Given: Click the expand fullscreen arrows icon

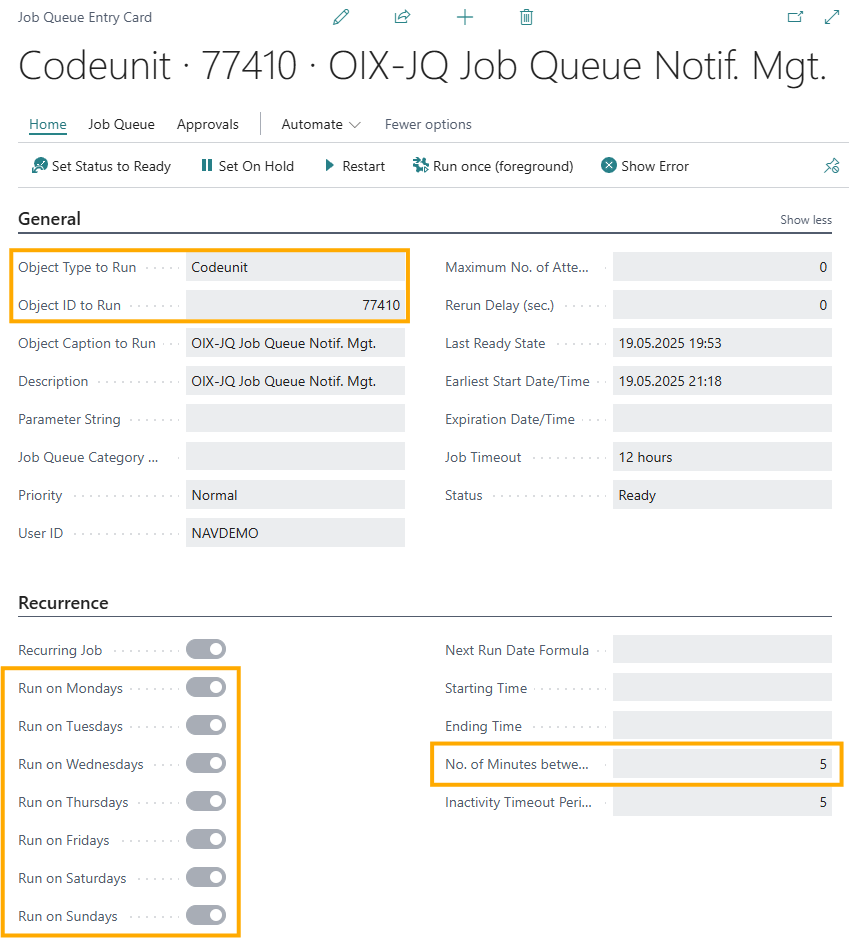Looking at the screenshot, I should [x=832, y=17].
